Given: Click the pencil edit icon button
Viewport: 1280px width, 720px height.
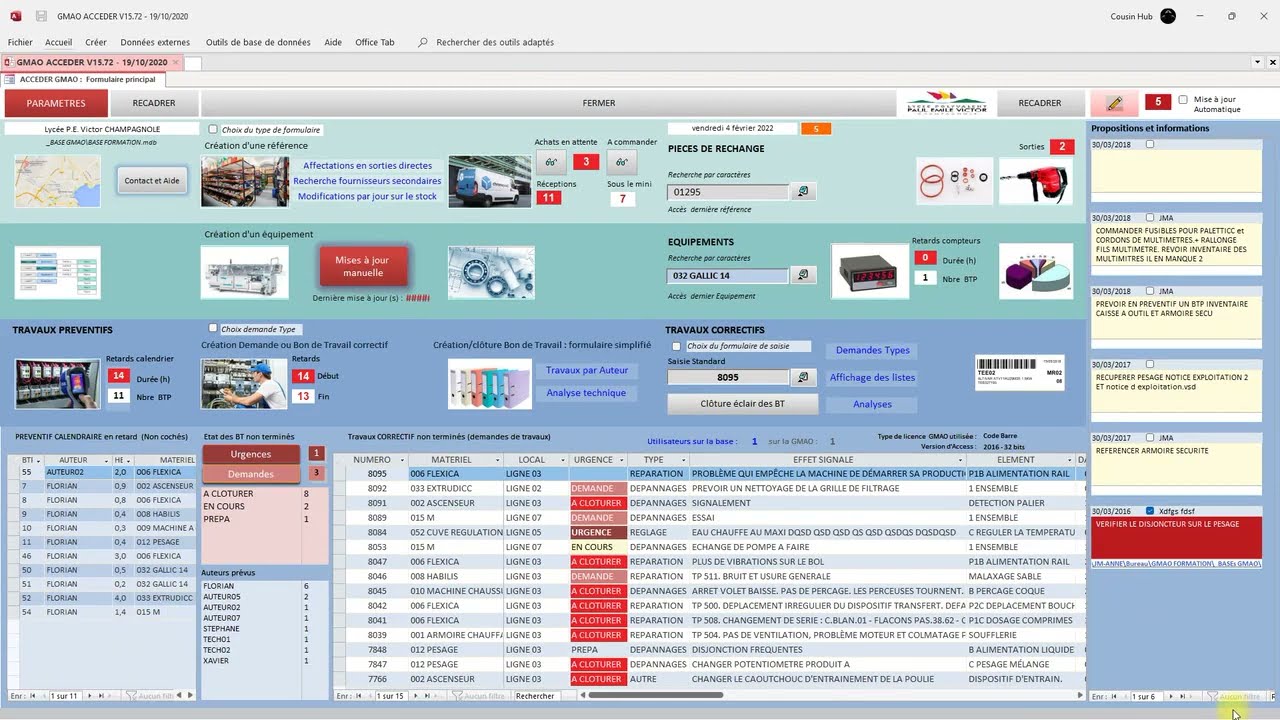Looking at the screenshot, I should (1114, 103).
